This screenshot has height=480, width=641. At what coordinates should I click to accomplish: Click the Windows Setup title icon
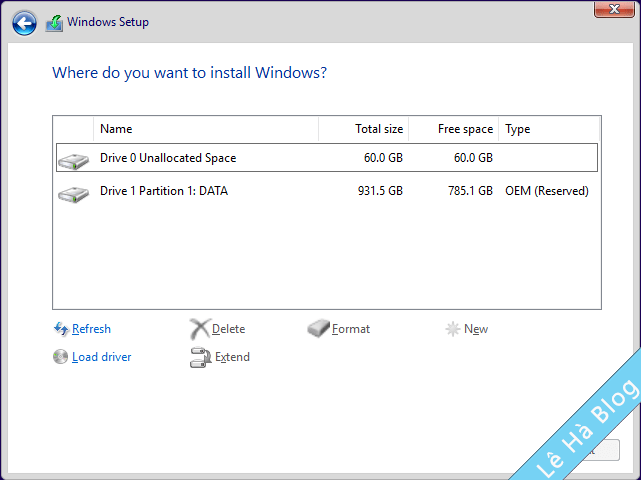[54, 23]
